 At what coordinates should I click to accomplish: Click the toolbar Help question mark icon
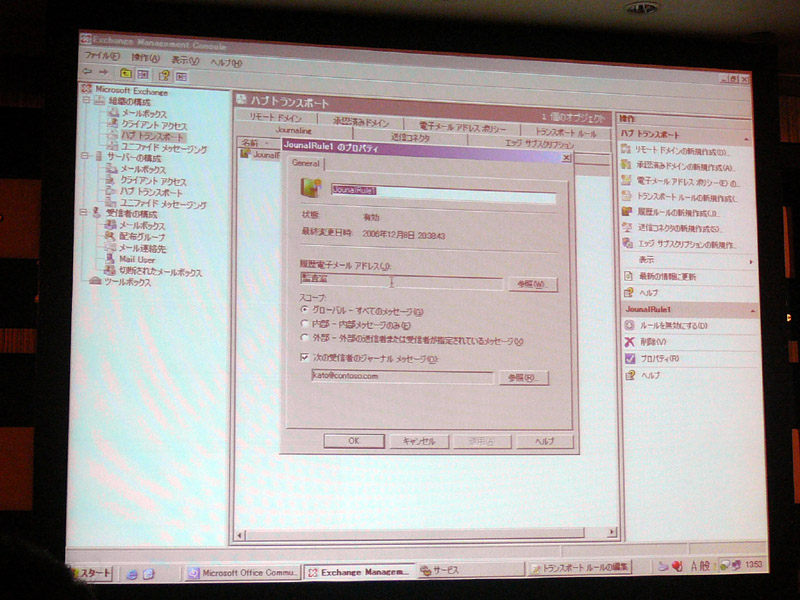click(x=164, y=76)
